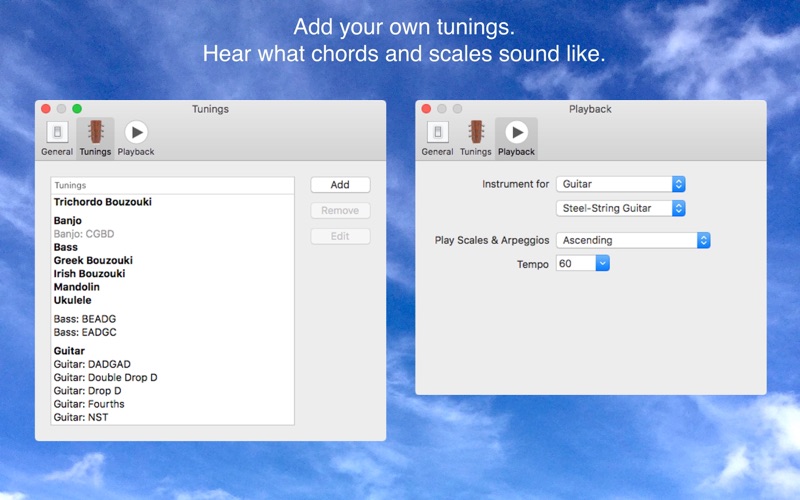Select the Guitar group row

[x=172, y=351]
